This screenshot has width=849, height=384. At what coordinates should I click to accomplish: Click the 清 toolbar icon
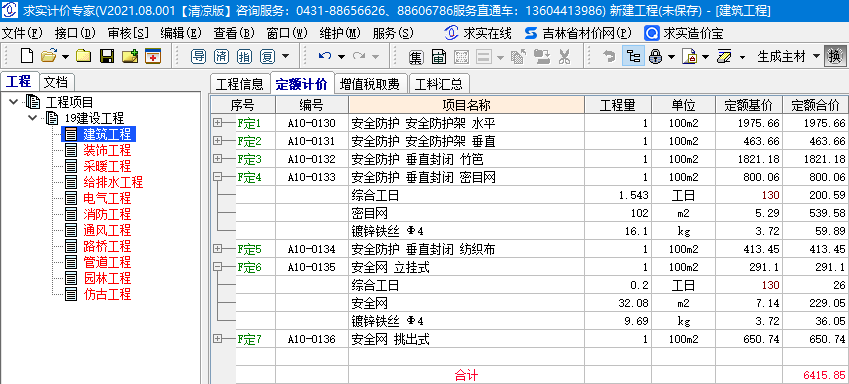(221, 56)
